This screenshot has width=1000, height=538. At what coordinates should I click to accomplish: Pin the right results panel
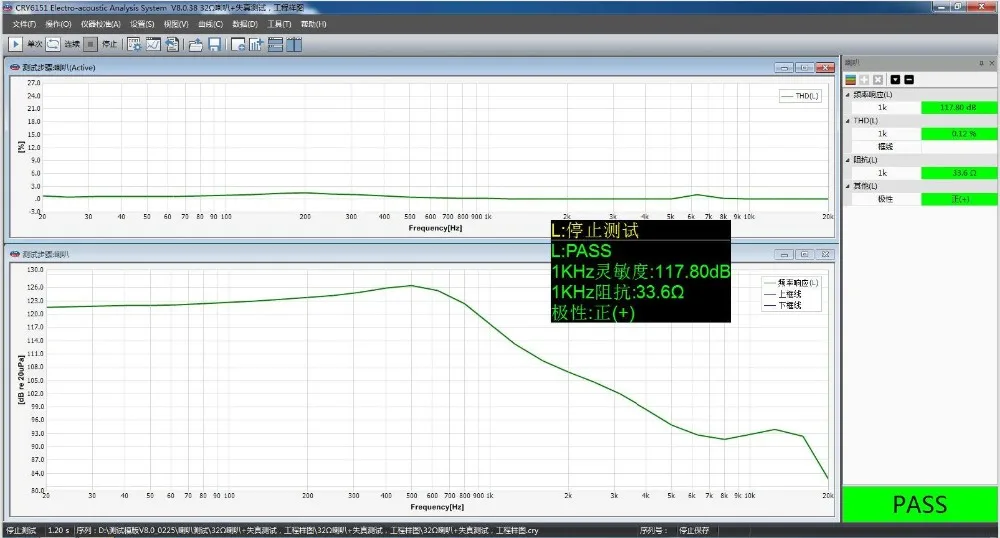(981, 63)
